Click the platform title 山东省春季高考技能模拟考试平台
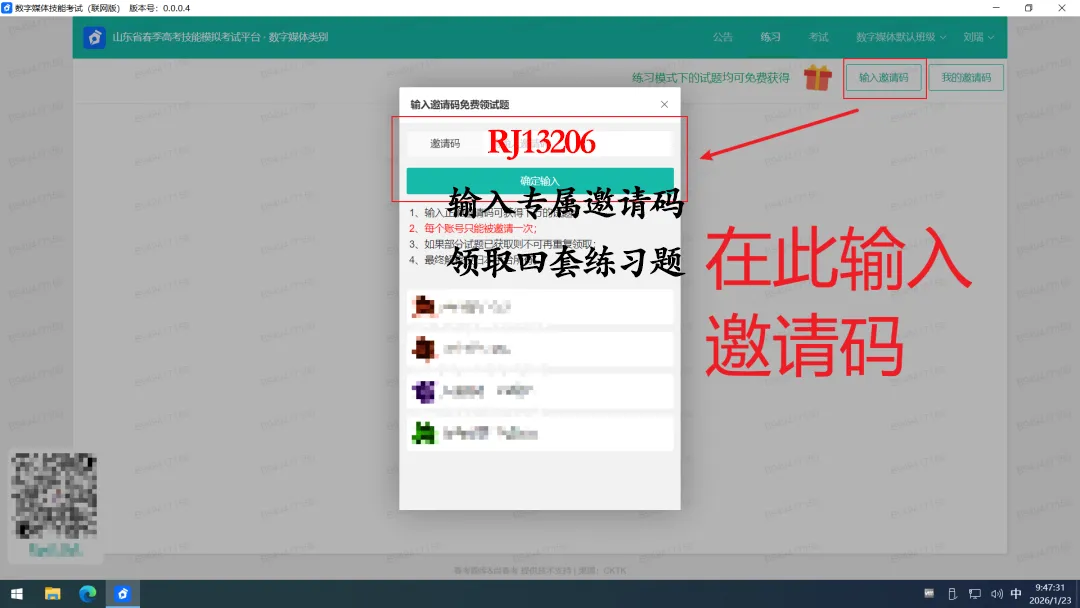Screen dimensions: 1080x608 (187, 37)
